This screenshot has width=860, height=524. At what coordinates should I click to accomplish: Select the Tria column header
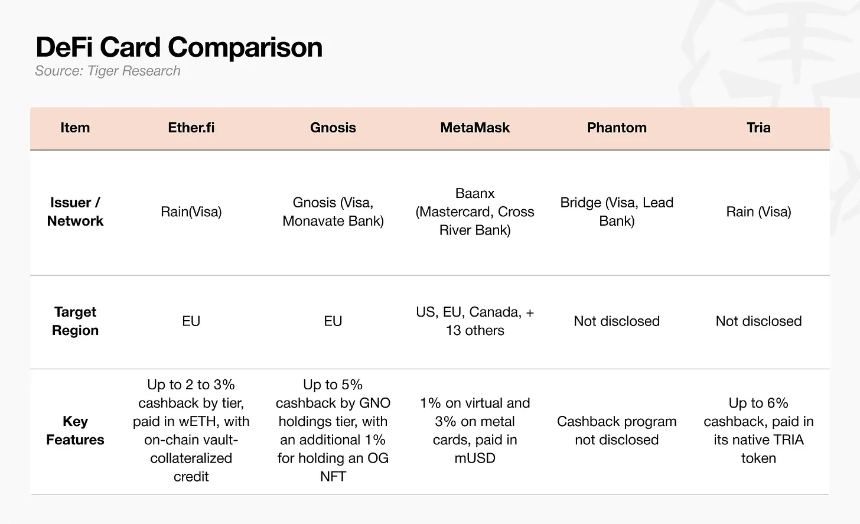tap(759, 127)
